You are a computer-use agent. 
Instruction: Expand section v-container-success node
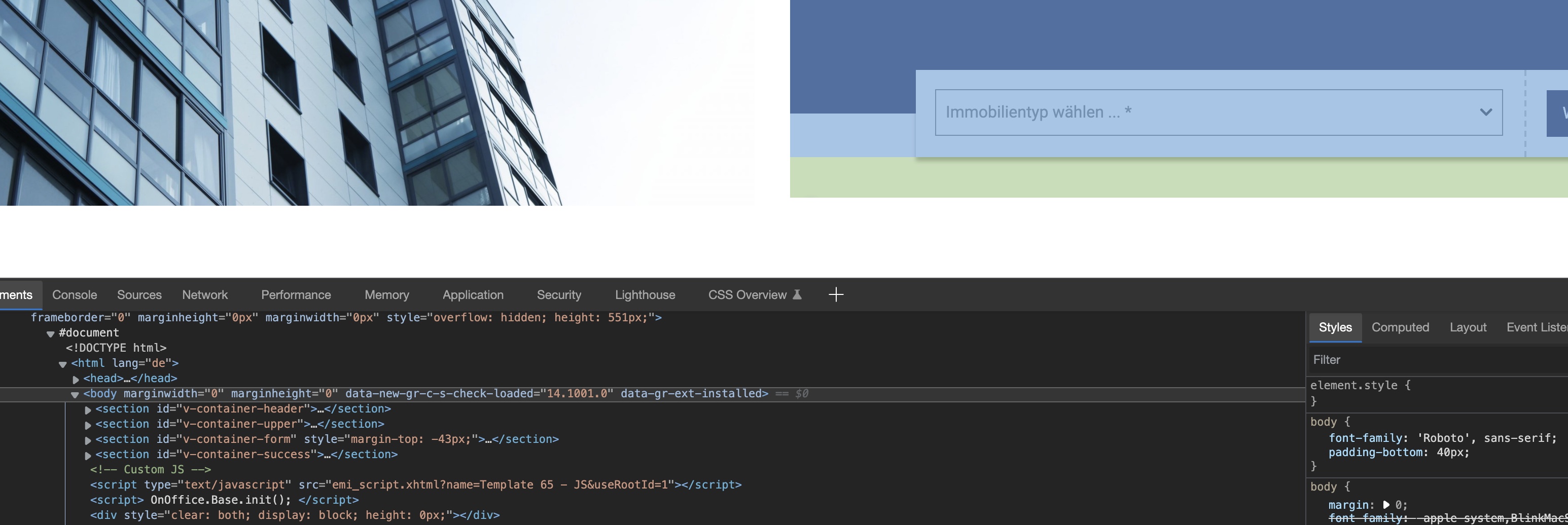point(88,456)
